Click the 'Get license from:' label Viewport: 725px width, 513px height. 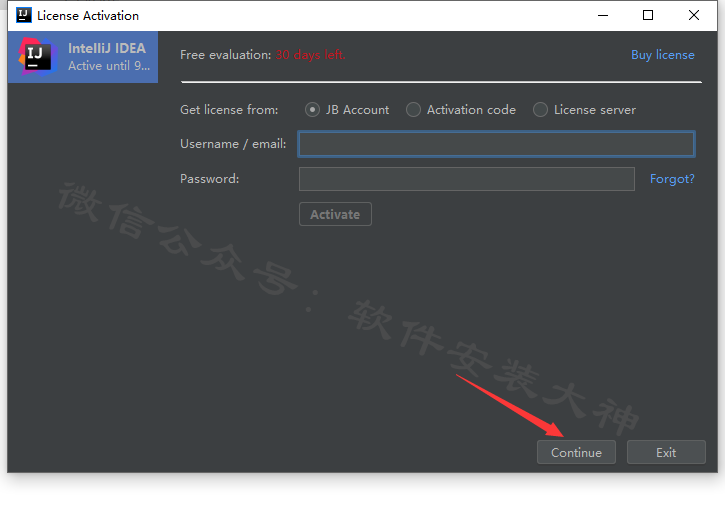pos(229,110)
